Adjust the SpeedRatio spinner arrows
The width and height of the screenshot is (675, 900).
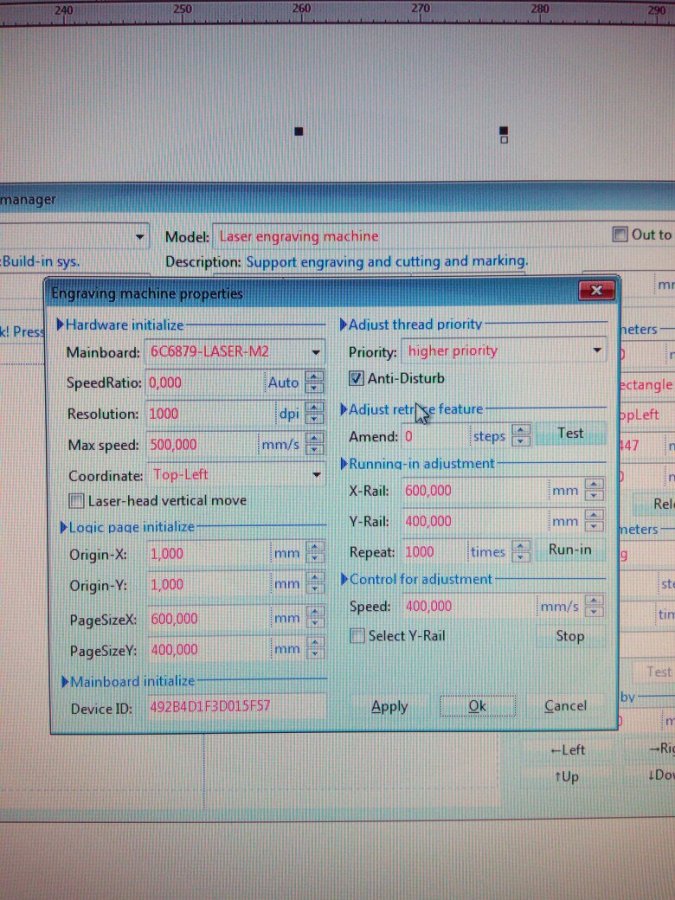(x=315, y=383)
